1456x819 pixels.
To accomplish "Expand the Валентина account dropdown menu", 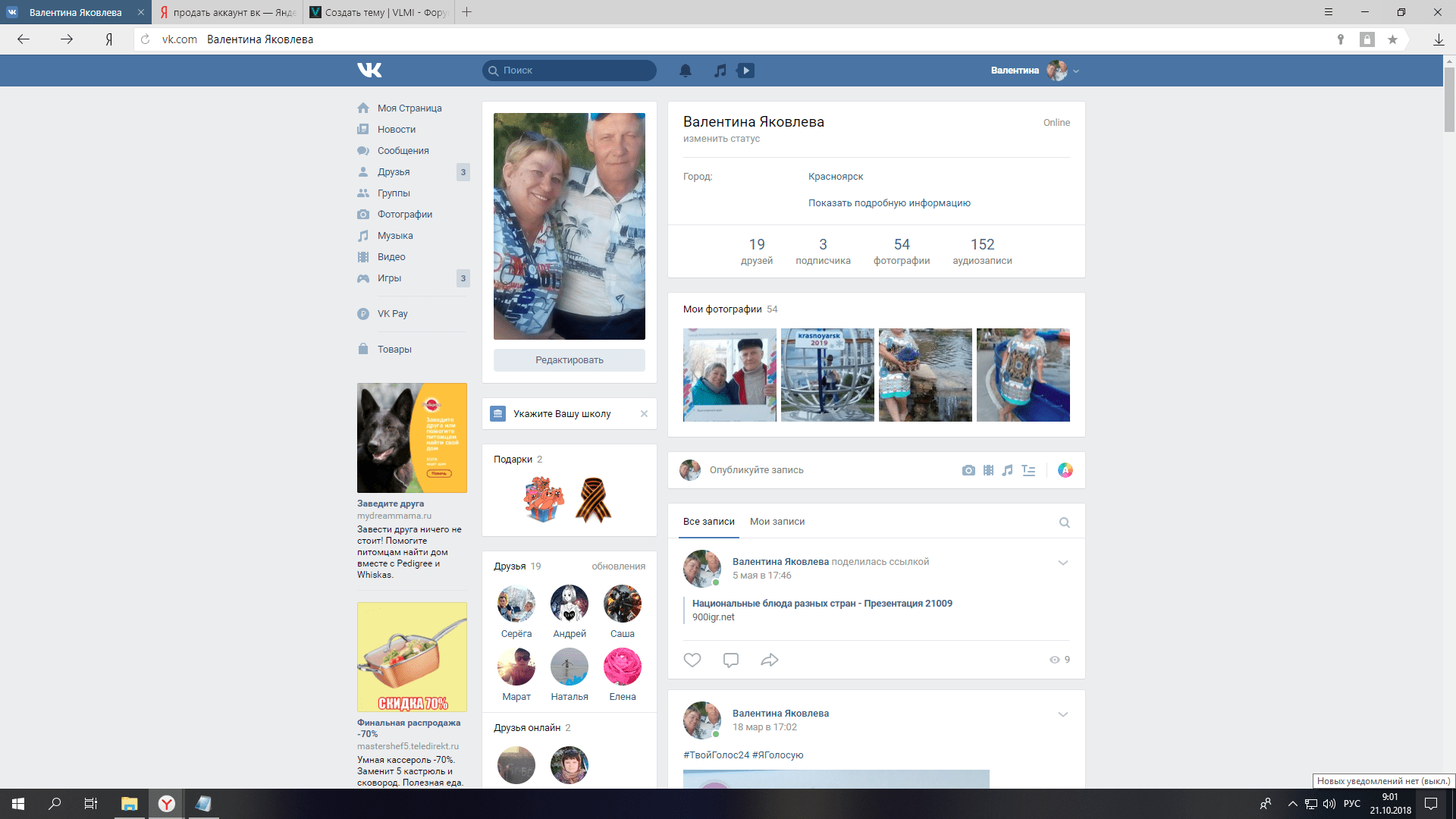I will point(1076,71).
